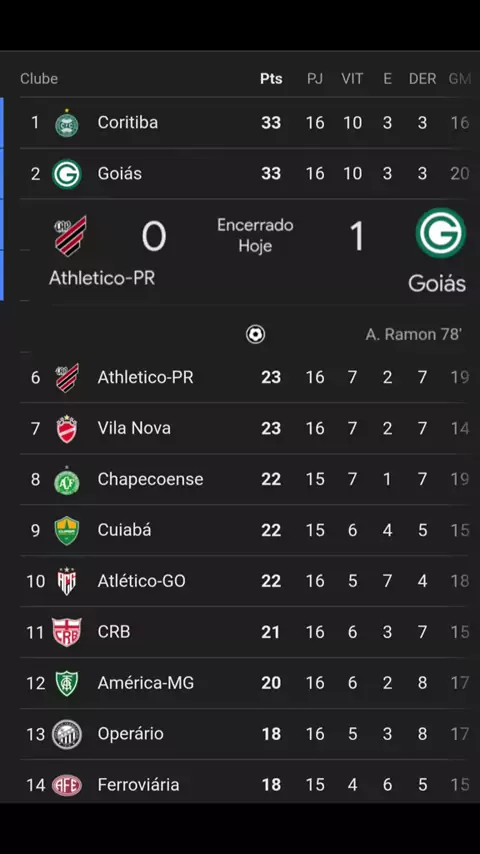Click the Chapecoense crest
480x854 pixels.
point(67,480)
